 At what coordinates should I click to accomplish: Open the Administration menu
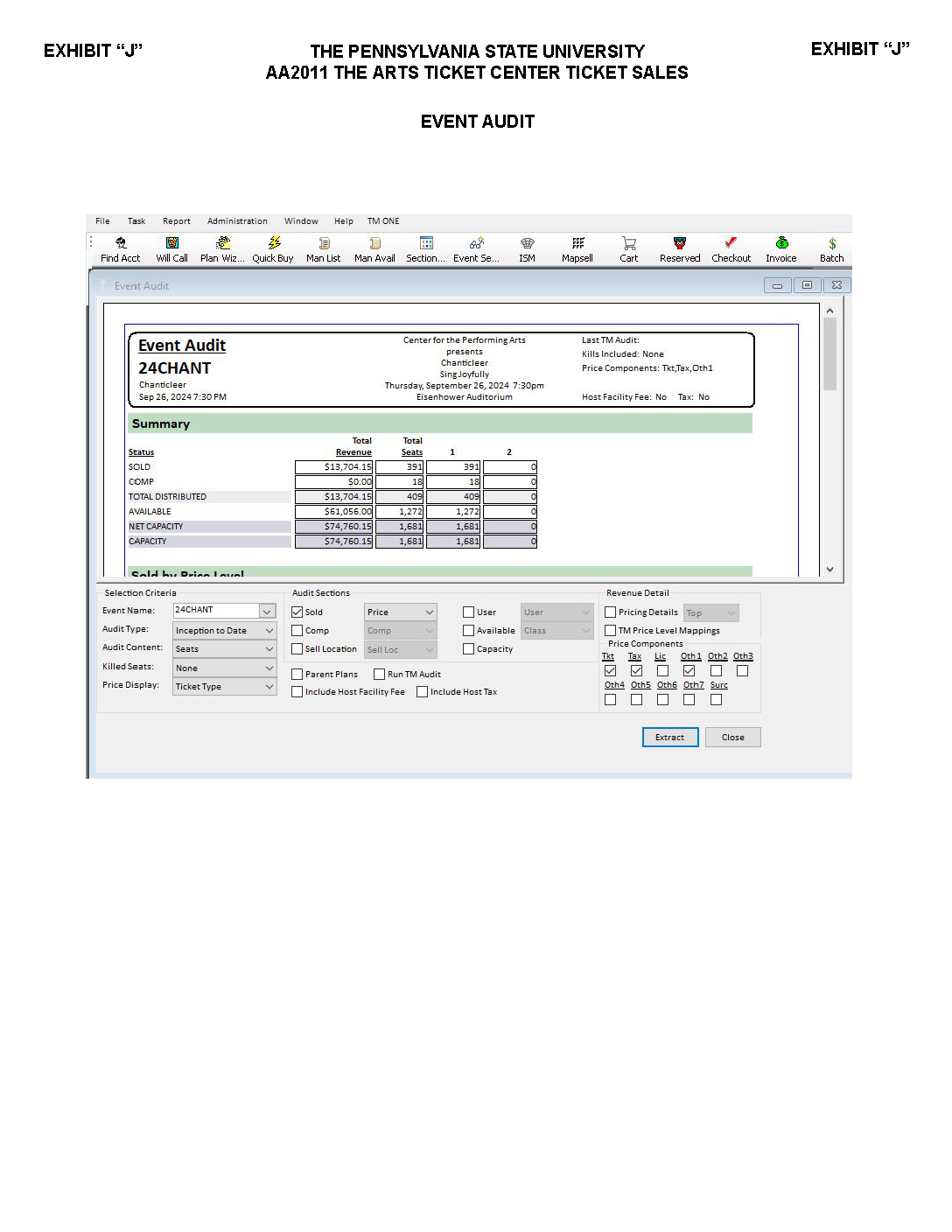click(237, 221)
